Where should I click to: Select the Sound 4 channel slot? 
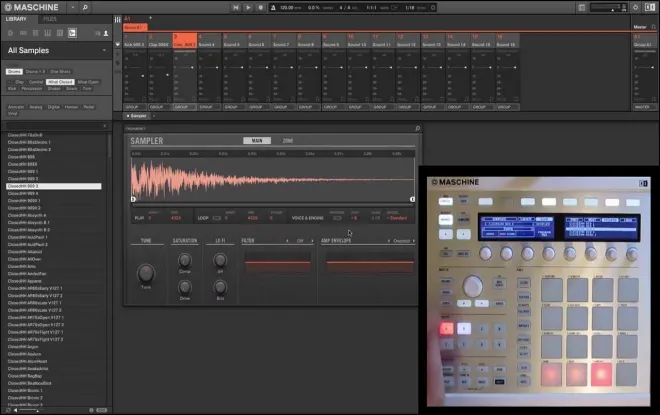(x=209, y=41)
